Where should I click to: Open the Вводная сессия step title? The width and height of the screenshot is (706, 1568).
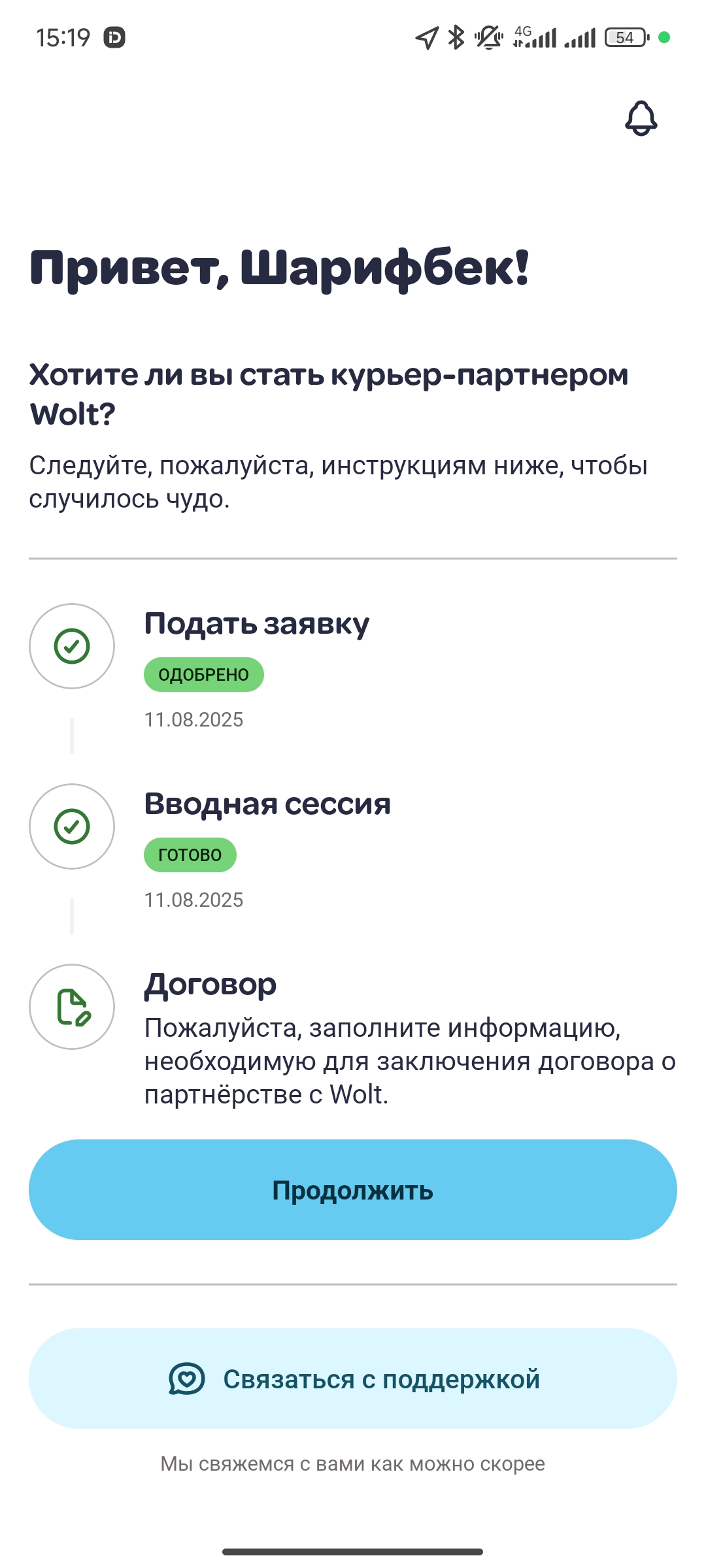[x=267, y=804]
